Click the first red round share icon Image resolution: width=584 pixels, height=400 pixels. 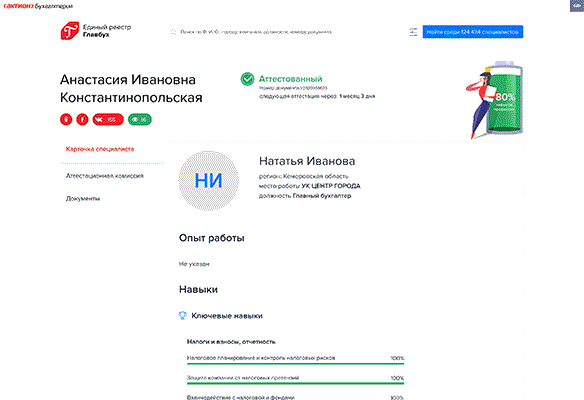[x=66, y=120]
